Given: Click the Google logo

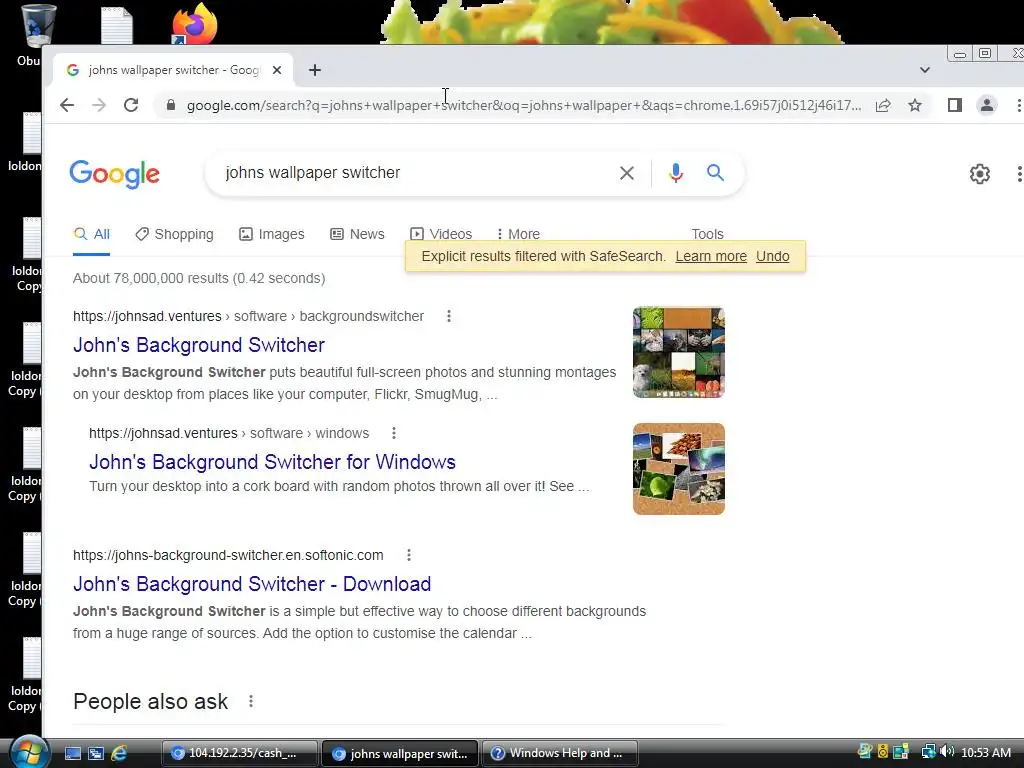Looking at the screenshot, I should (x=114, y=174).
